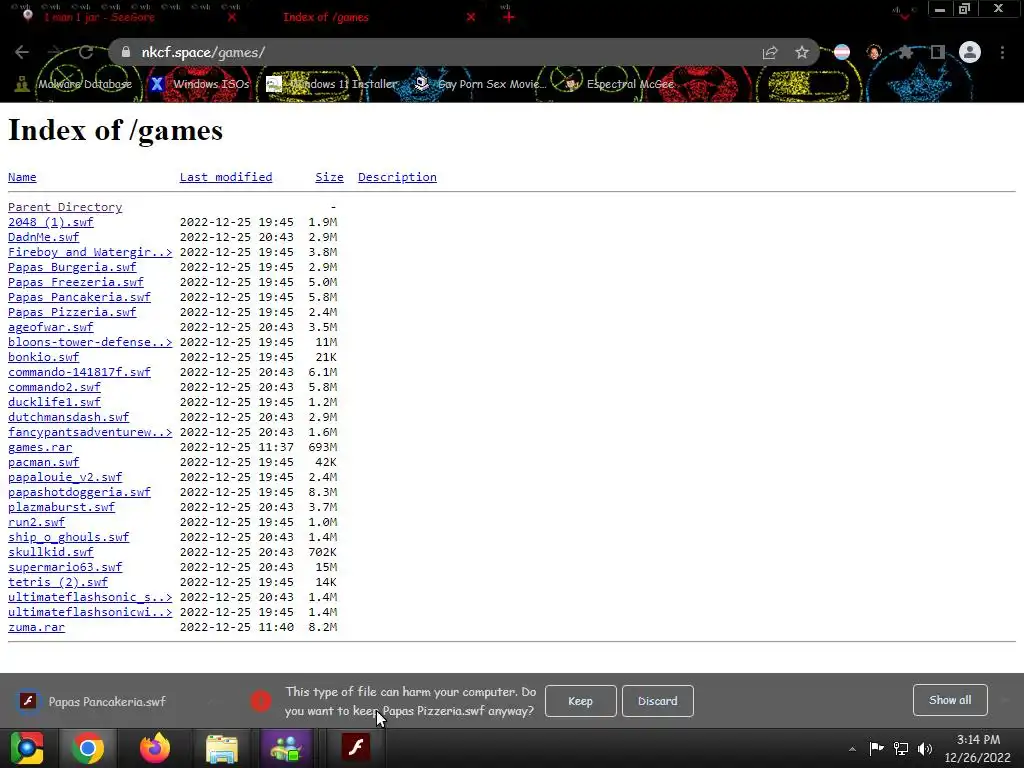
Task: Open the fancypantsadventure file link
Action: [x=90, y=432]
